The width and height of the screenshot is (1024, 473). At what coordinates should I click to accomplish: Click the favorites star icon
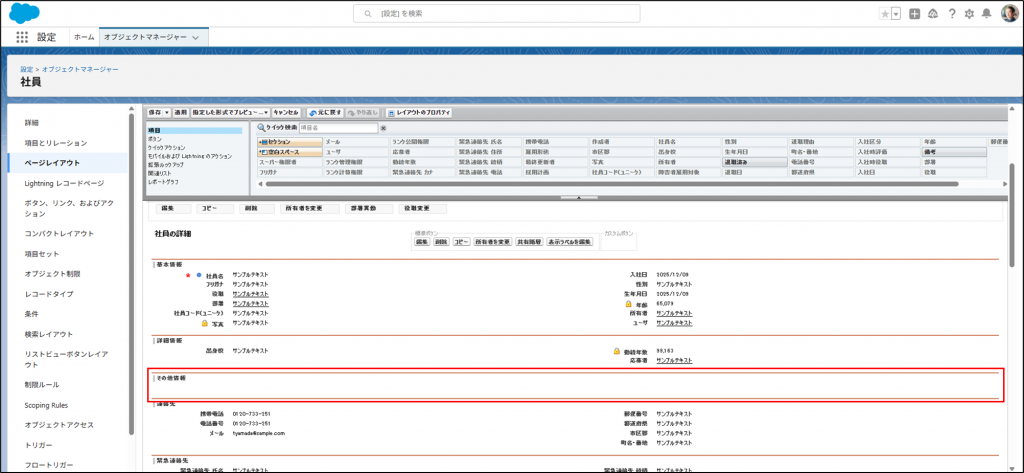point(884,13)
